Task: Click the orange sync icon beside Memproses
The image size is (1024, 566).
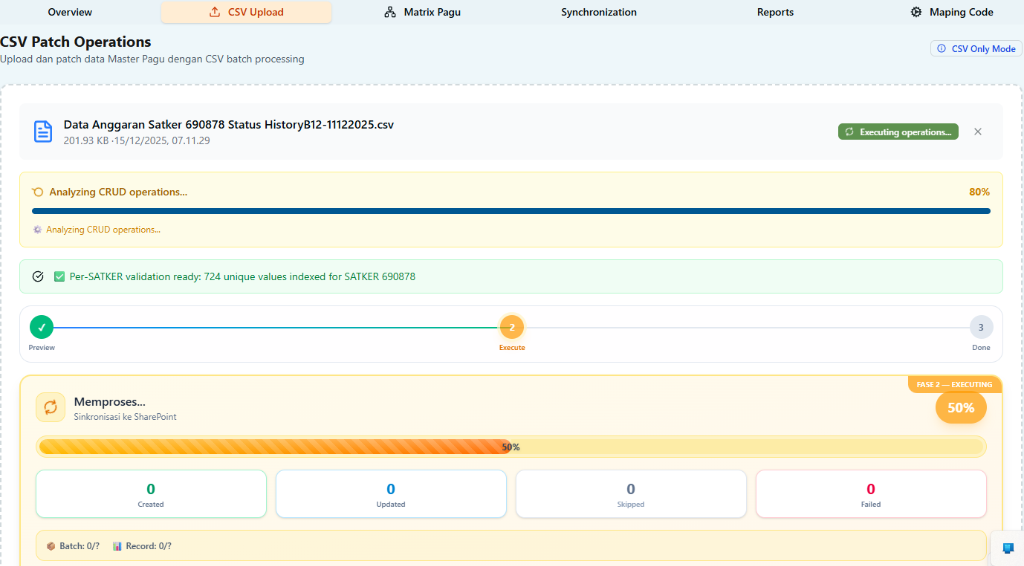Action: click(x=51, y=407)
